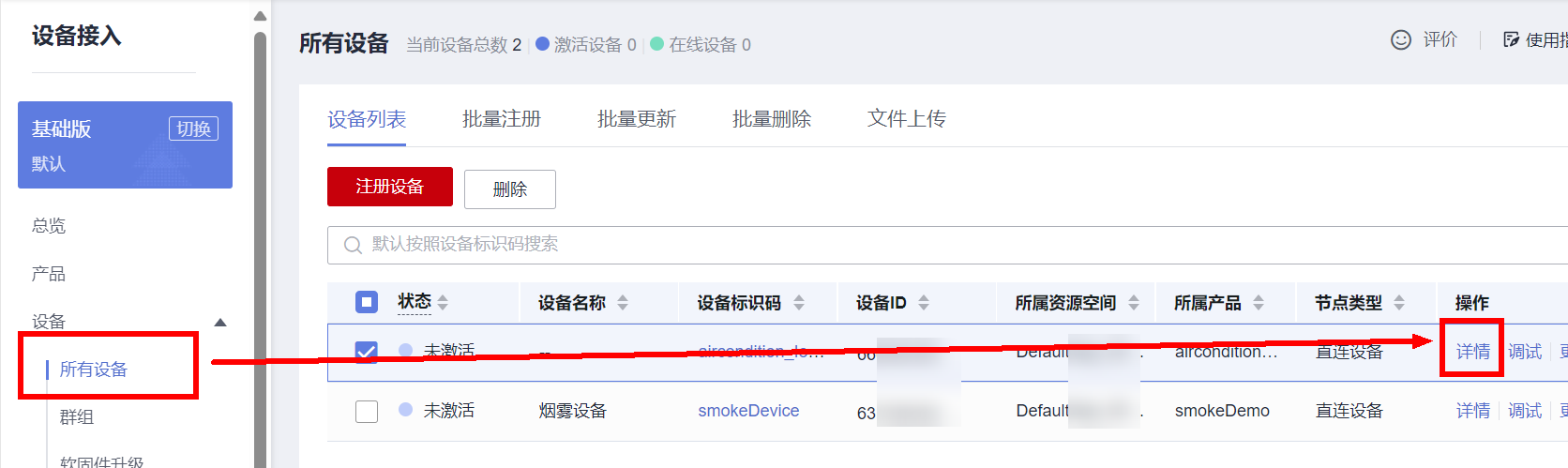Click the red 注册设备 button
The image size is (1568, 468).
tap(390, 187)
